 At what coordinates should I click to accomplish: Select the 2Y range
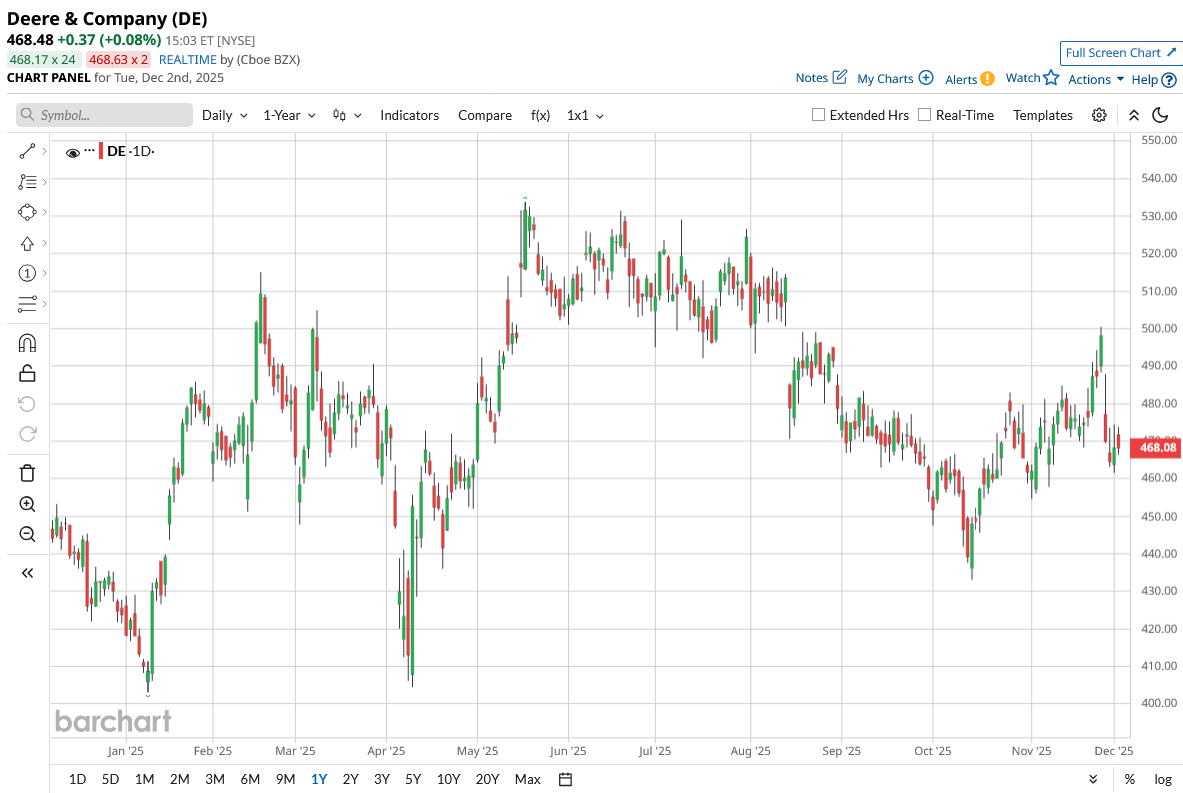tap(351, 779)
